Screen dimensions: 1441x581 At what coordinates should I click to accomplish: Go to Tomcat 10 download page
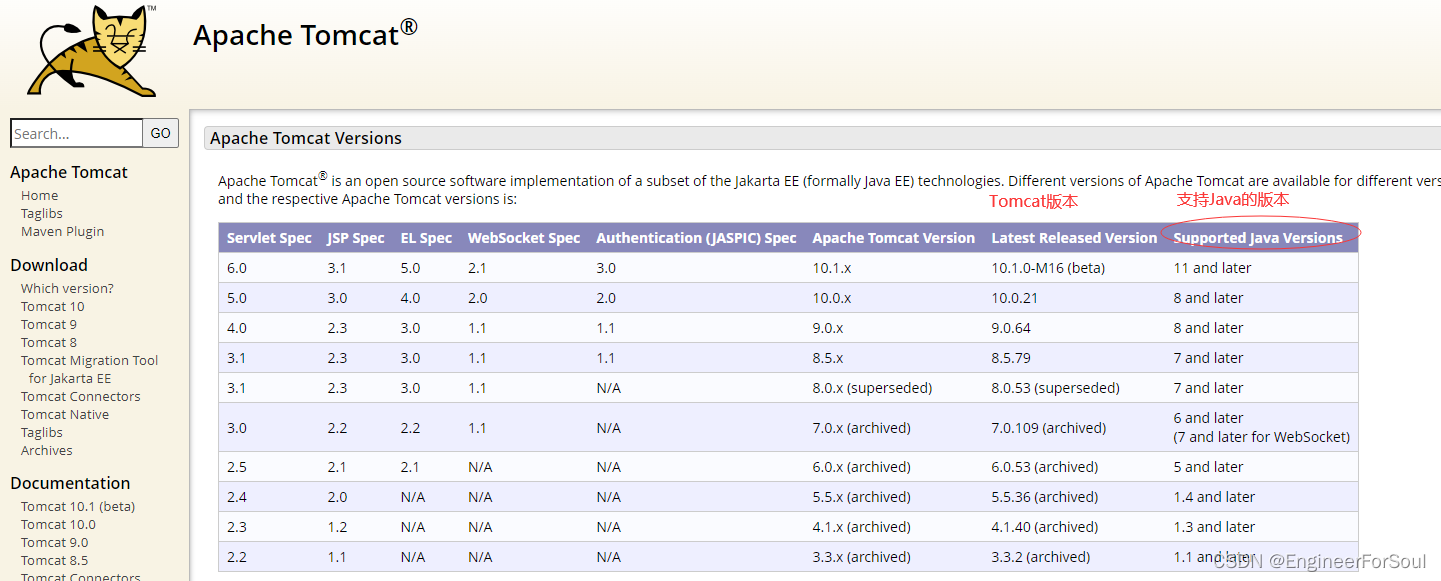53,306
